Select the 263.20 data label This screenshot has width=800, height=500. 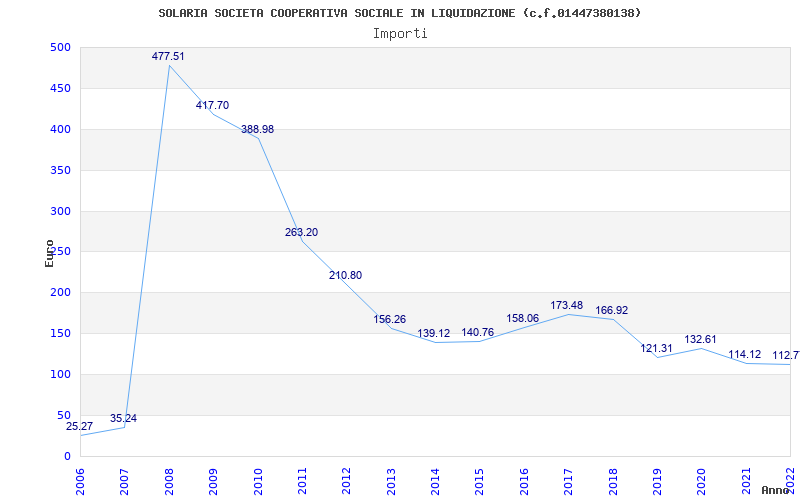point(301,233)
